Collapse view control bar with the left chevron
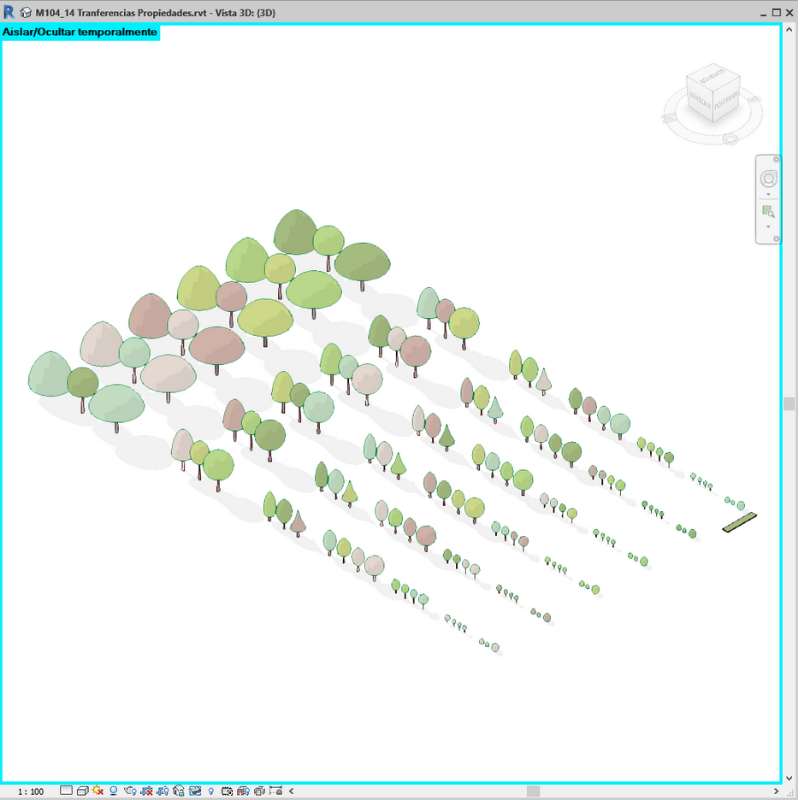The image size is (800, 800). coord(290,791)
